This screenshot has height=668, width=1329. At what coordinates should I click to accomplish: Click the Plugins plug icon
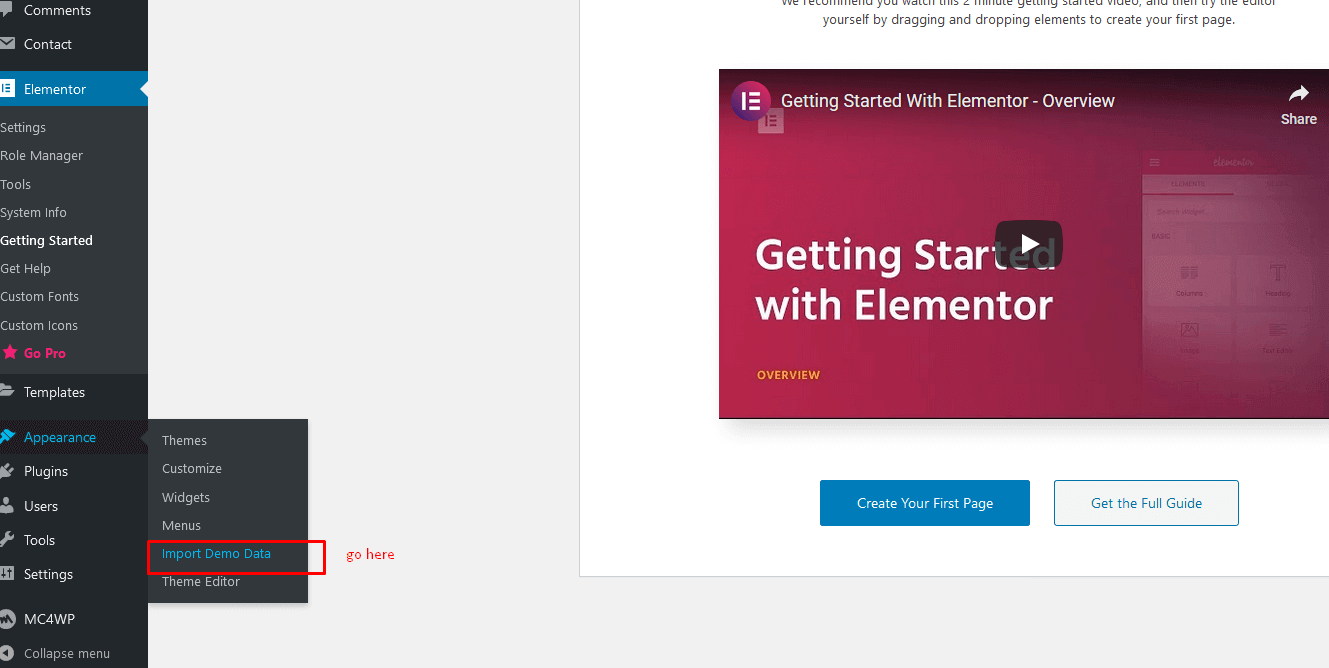[7, 471]
